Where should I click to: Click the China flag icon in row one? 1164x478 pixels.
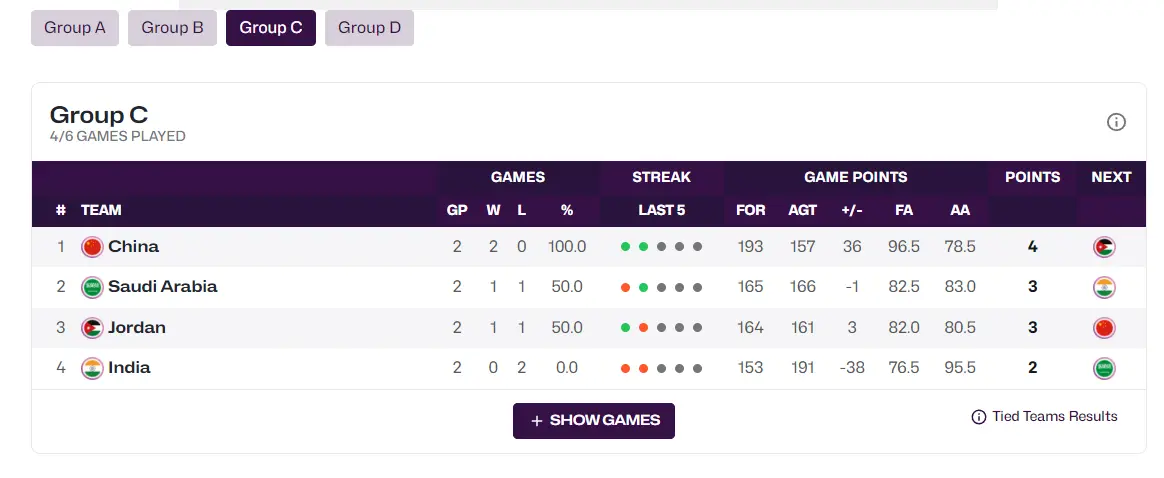pyautogui.click(x=92, y=247)
